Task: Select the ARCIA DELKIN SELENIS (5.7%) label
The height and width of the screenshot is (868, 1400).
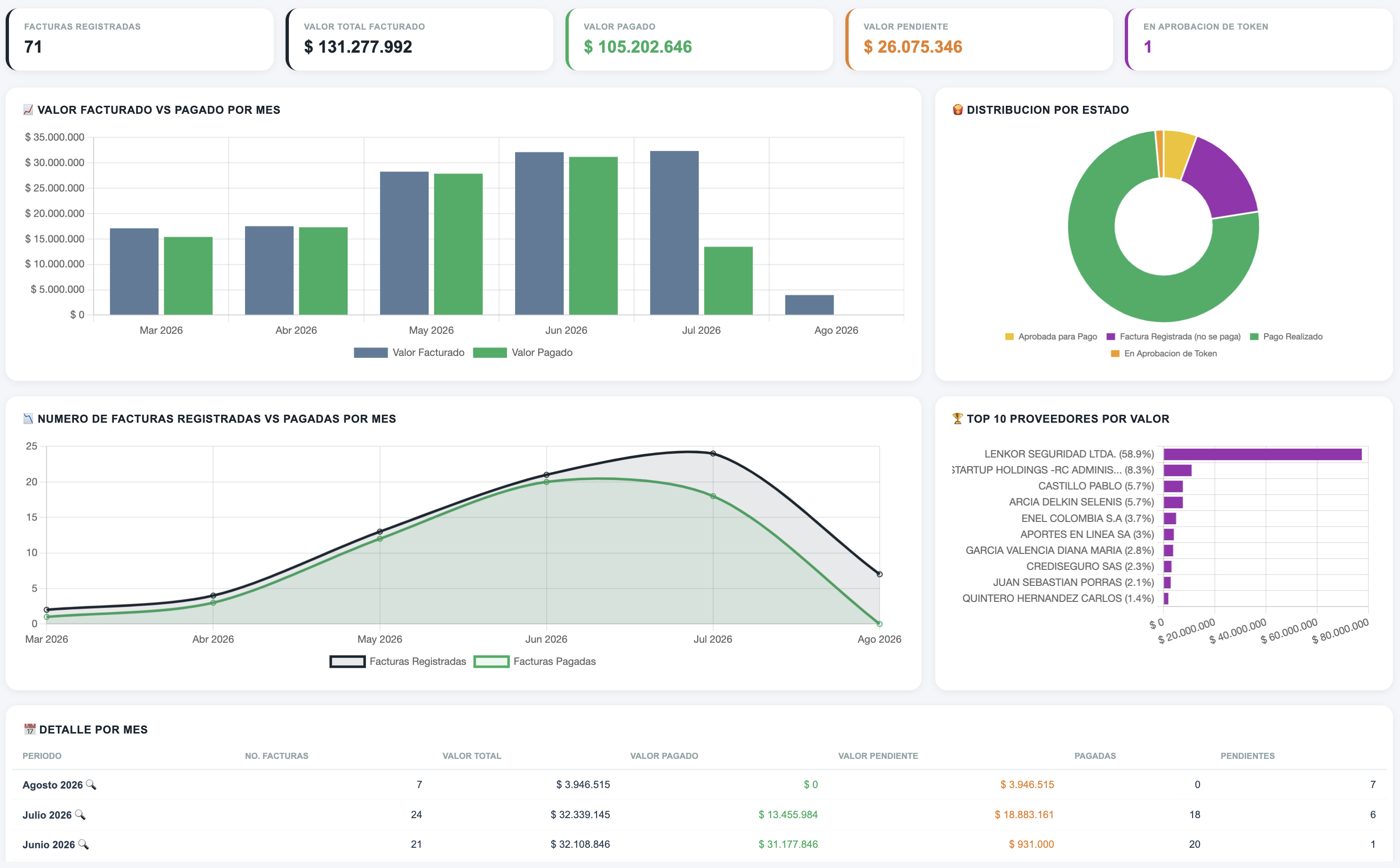Action: [1082, 502]
